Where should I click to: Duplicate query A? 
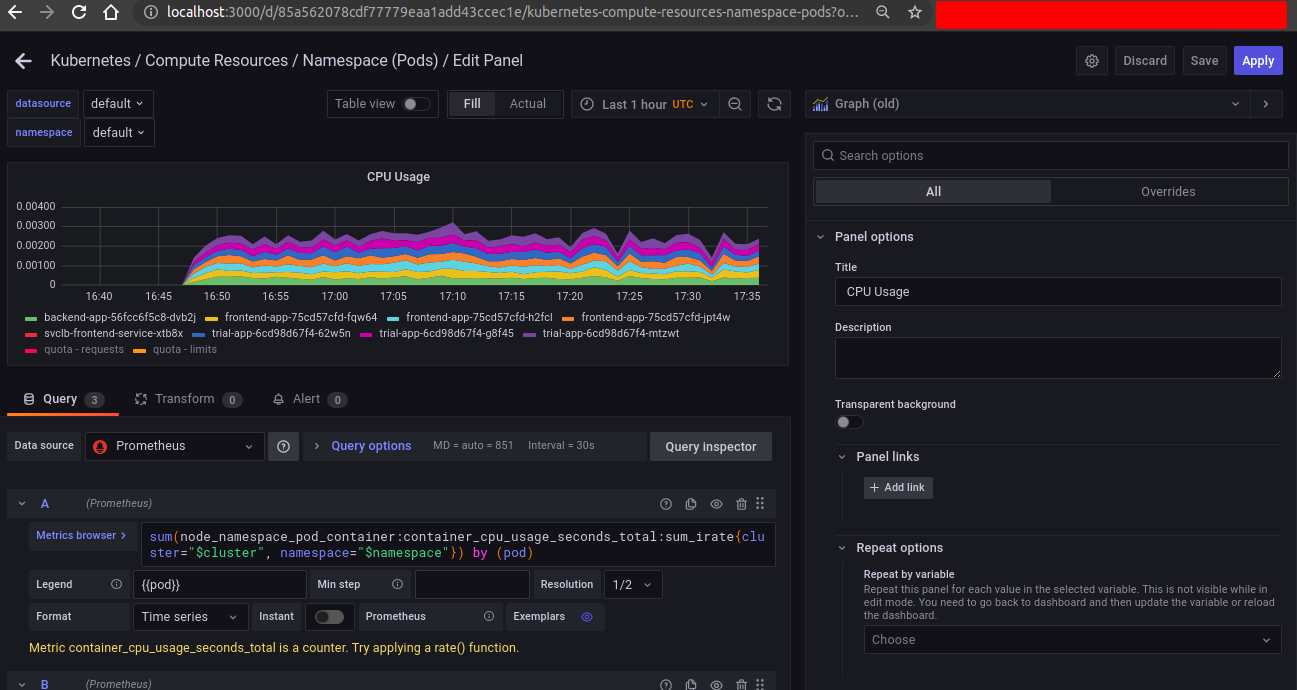click(x=691, y=504)
